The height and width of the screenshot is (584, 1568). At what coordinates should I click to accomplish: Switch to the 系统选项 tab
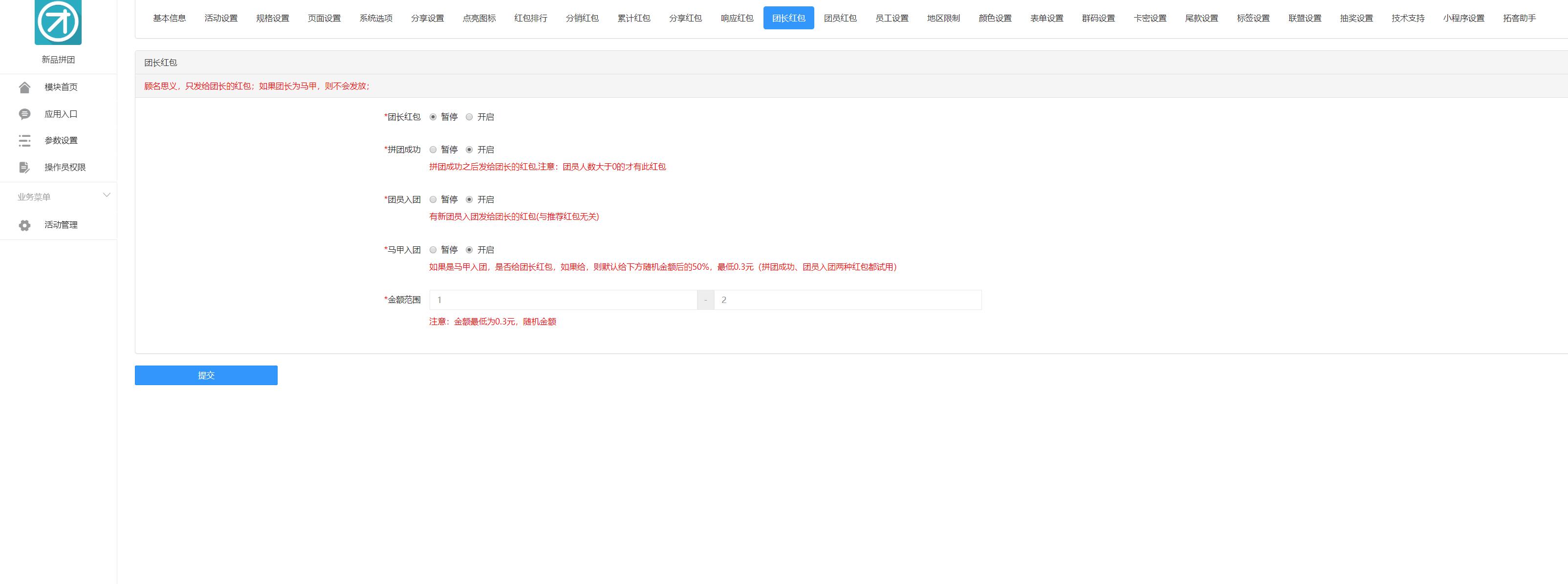376,18
